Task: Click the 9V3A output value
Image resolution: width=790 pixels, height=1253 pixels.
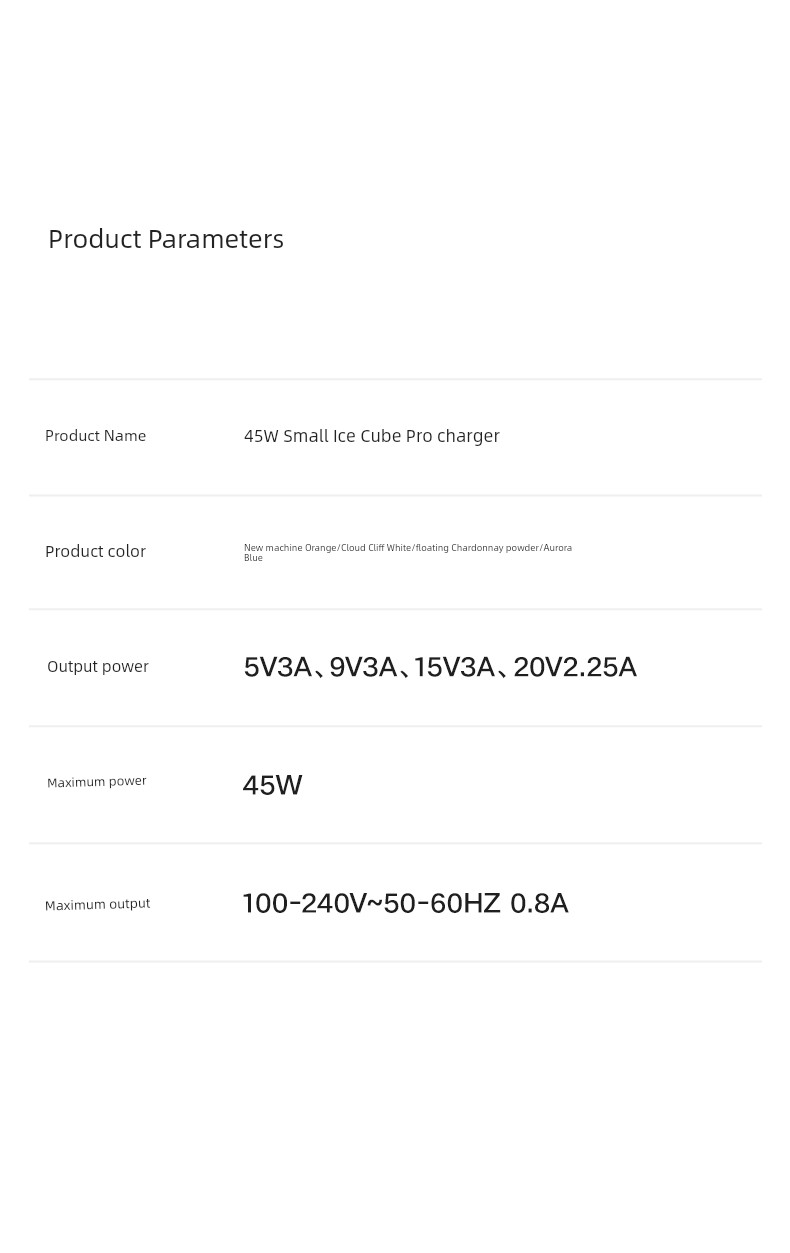Action: [363, 667]
